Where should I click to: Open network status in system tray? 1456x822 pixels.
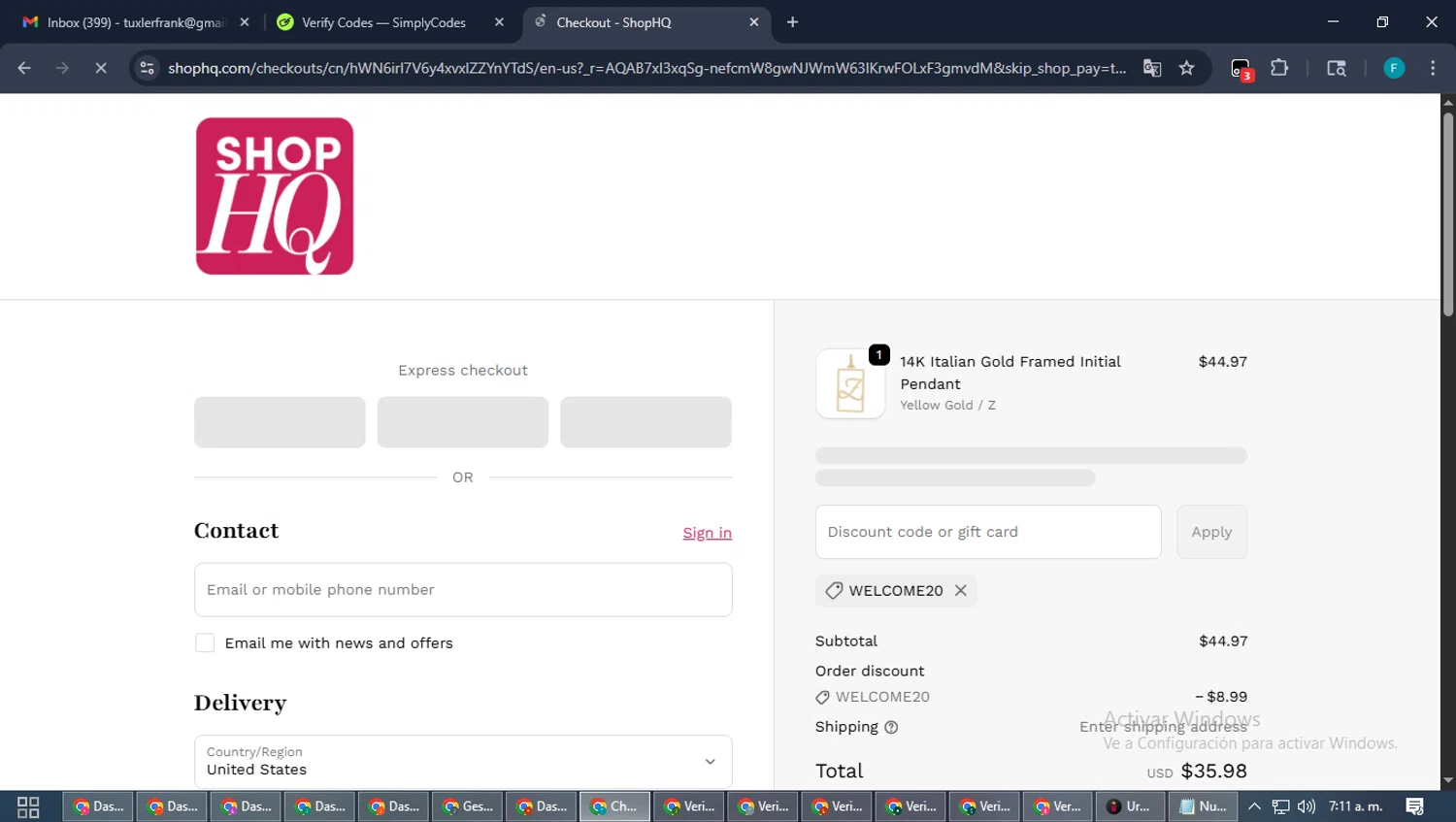click(1281, 806)
